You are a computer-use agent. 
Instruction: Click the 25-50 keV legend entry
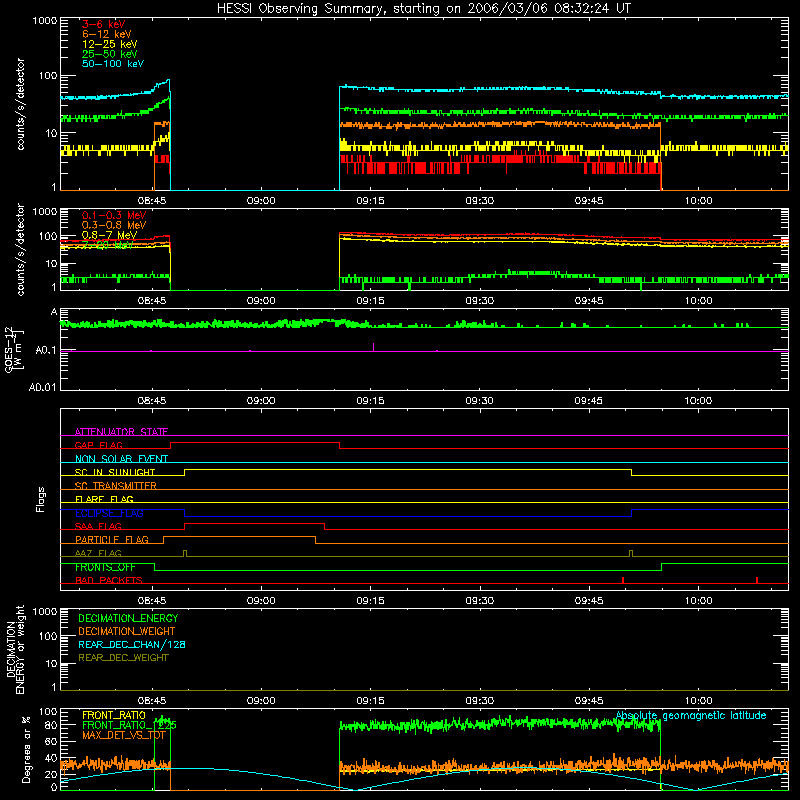point(110,54)
